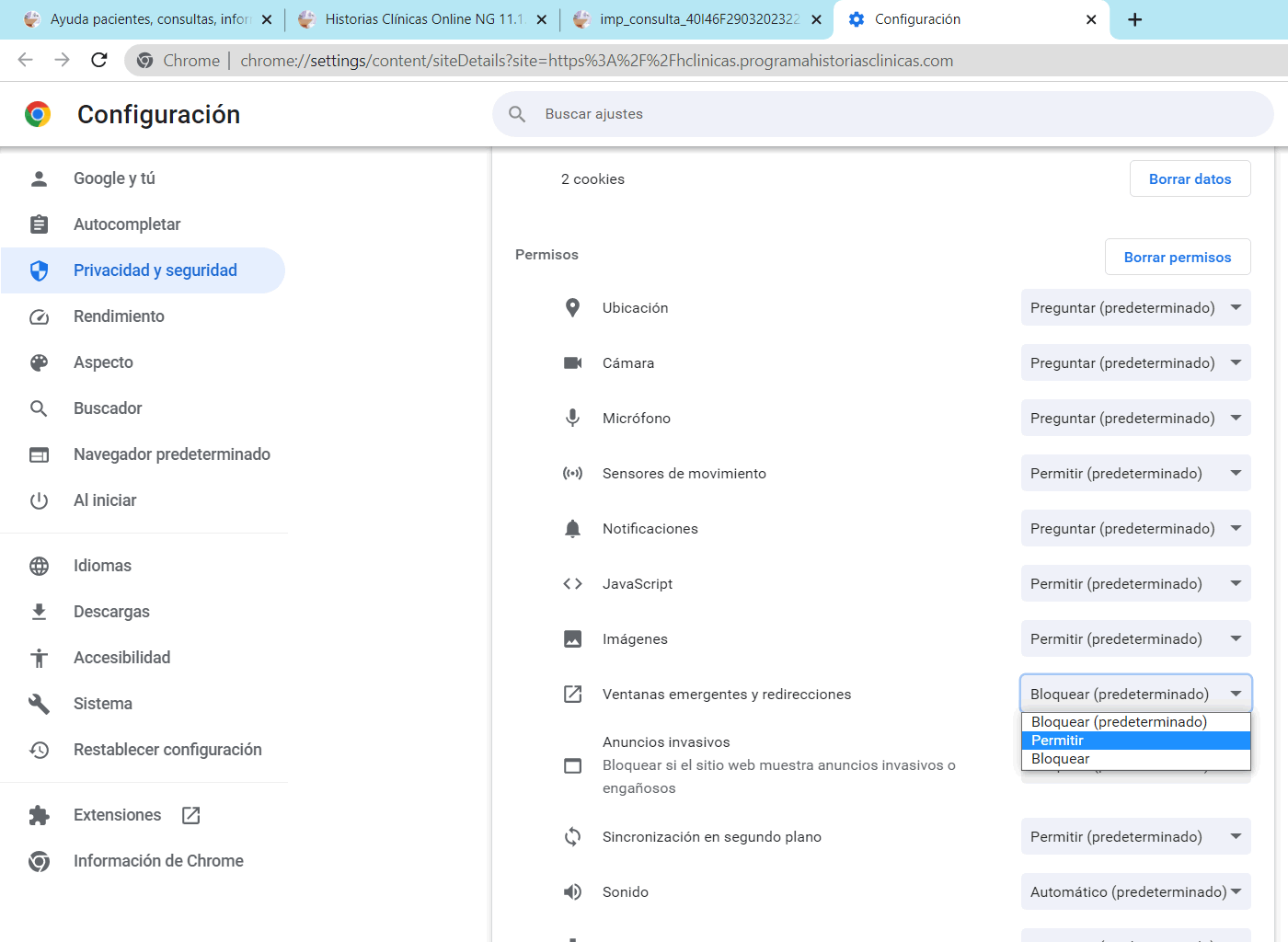Click the Ubicación location pin icon
Image resolution: width=1288 pixels, height=942 pixels.
coord(572,307)
